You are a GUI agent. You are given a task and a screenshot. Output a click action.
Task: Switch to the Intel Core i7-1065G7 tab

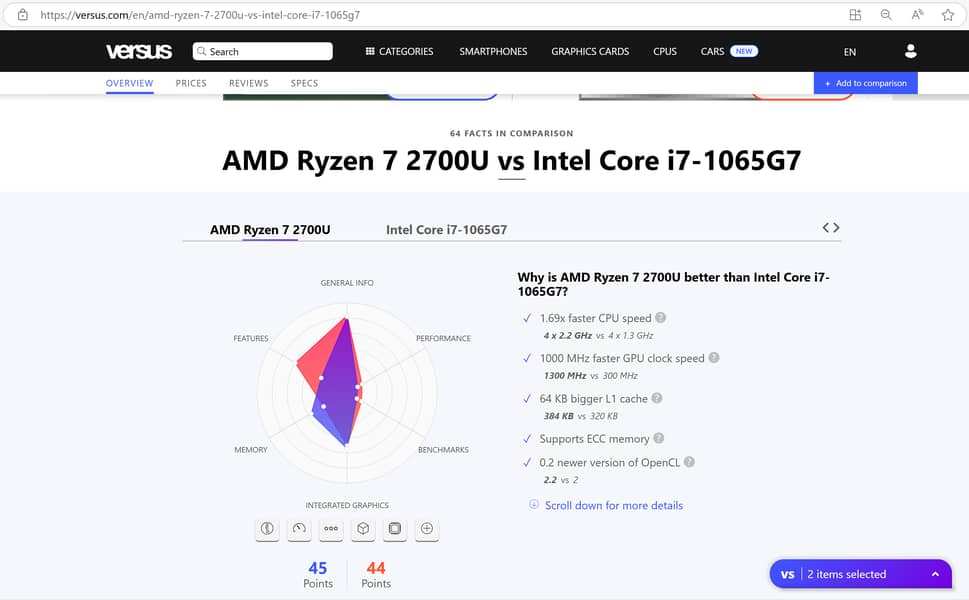[x=446, y=230]
